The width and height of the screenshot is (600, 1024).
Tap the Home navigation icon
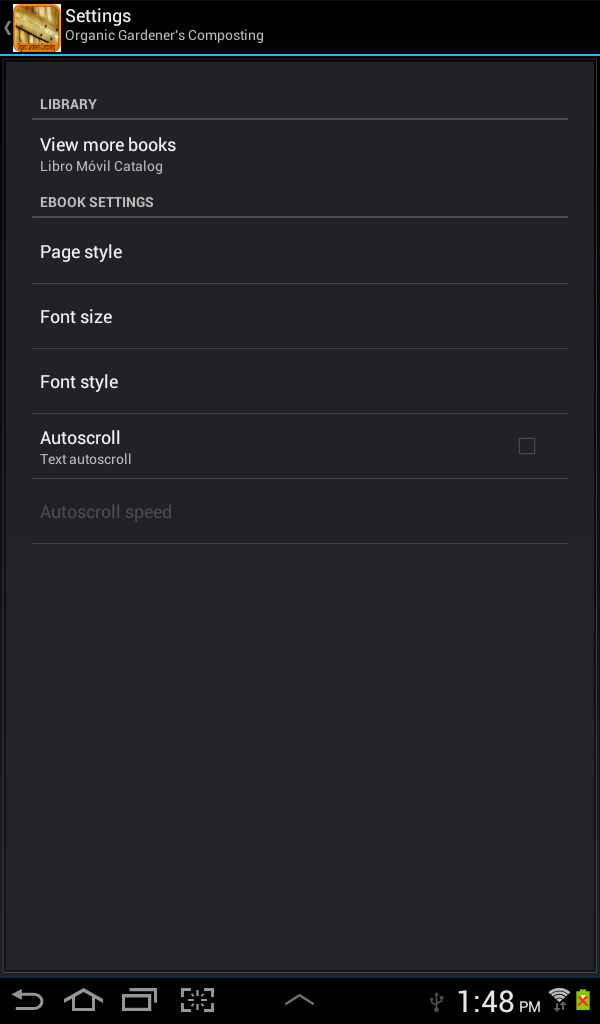83,1000
